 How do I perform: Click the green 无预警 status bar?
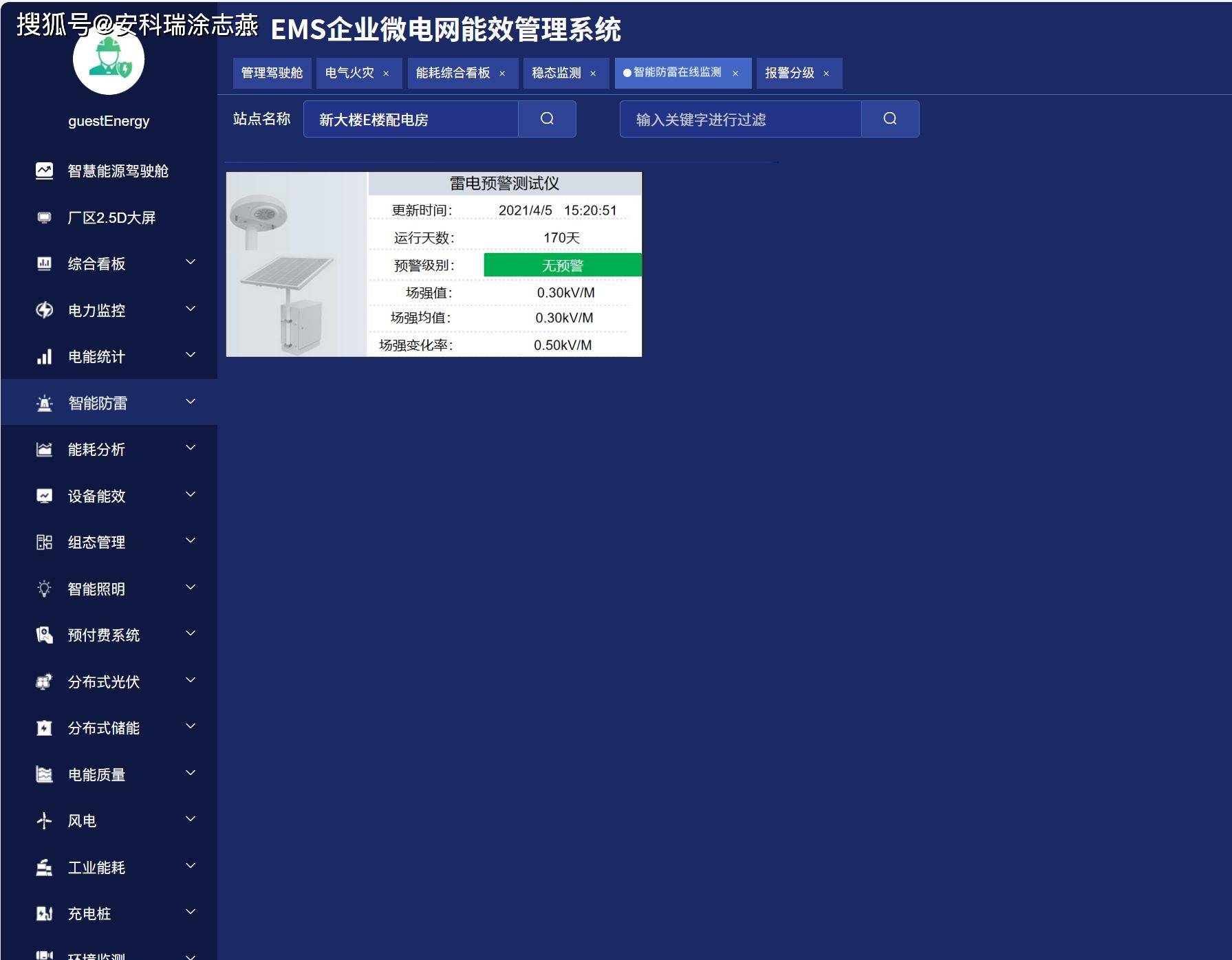562,265
